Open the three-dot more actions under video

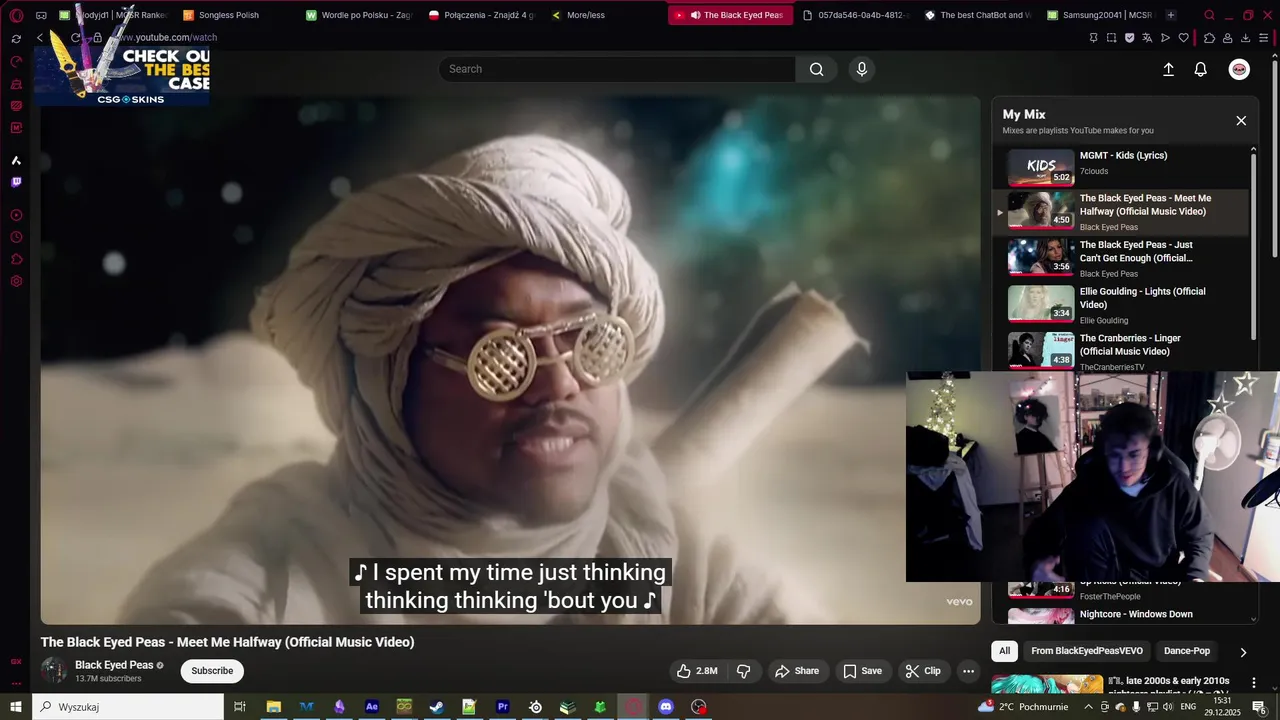(x=968, y=671)
